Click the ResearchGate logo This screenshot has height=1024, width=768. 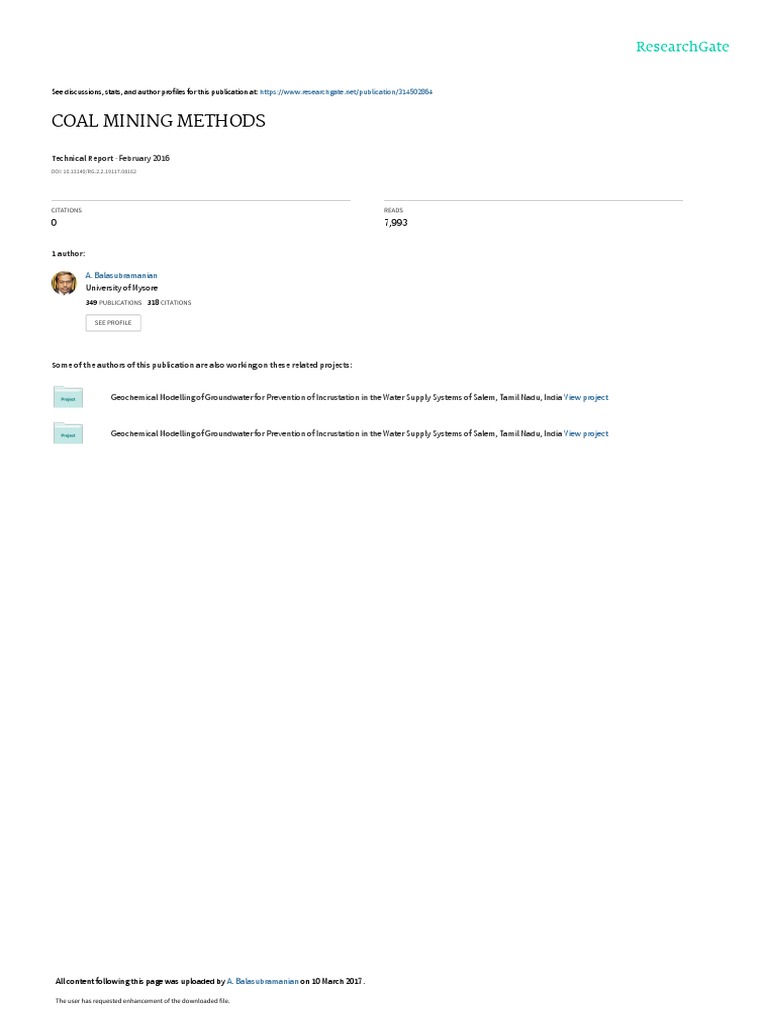coord(682,46)
